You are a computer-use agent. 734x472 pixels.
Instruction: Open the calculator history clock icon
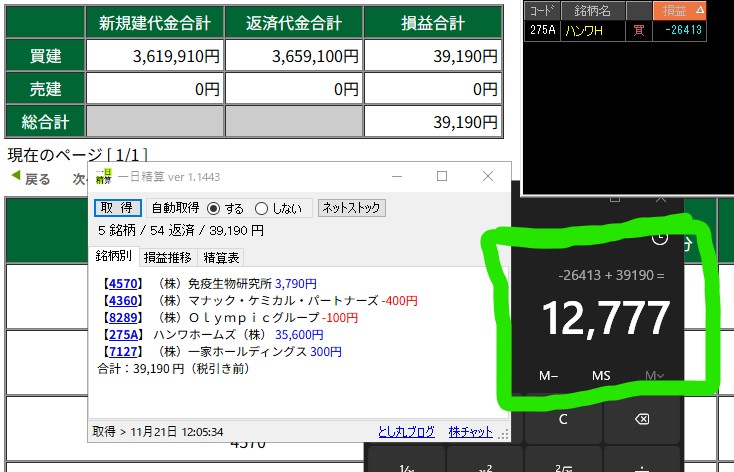[x=659, y=238]
